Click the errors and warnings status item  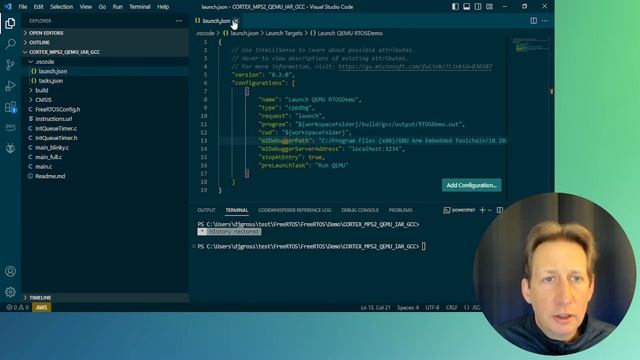18,307
